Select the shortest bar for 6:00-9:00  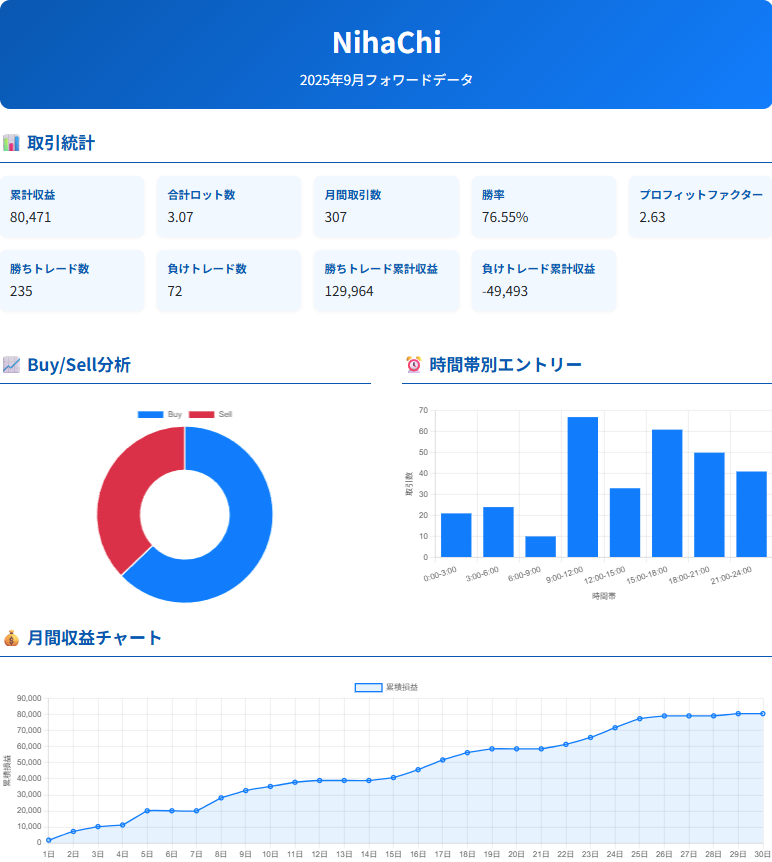pos(540,547)
